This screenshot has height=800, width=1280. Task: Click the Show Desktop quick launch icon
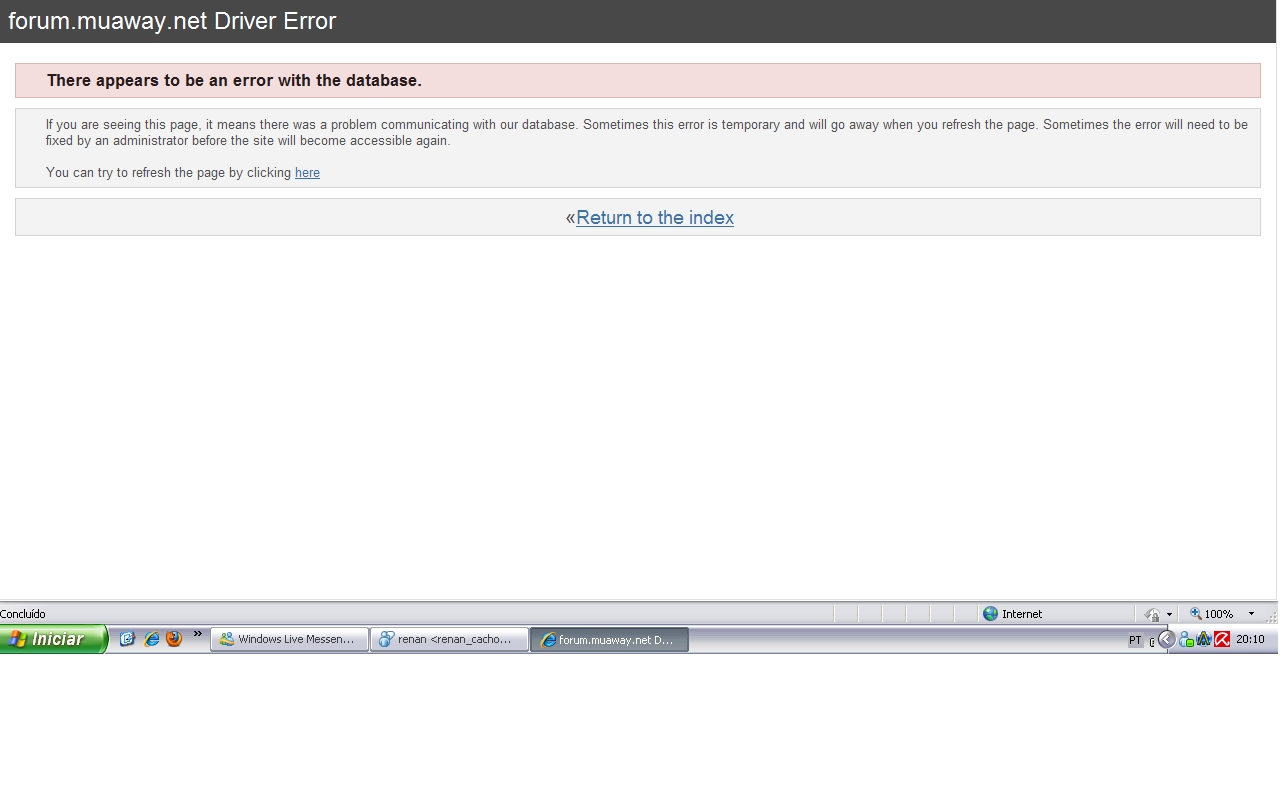coord(127,639)
